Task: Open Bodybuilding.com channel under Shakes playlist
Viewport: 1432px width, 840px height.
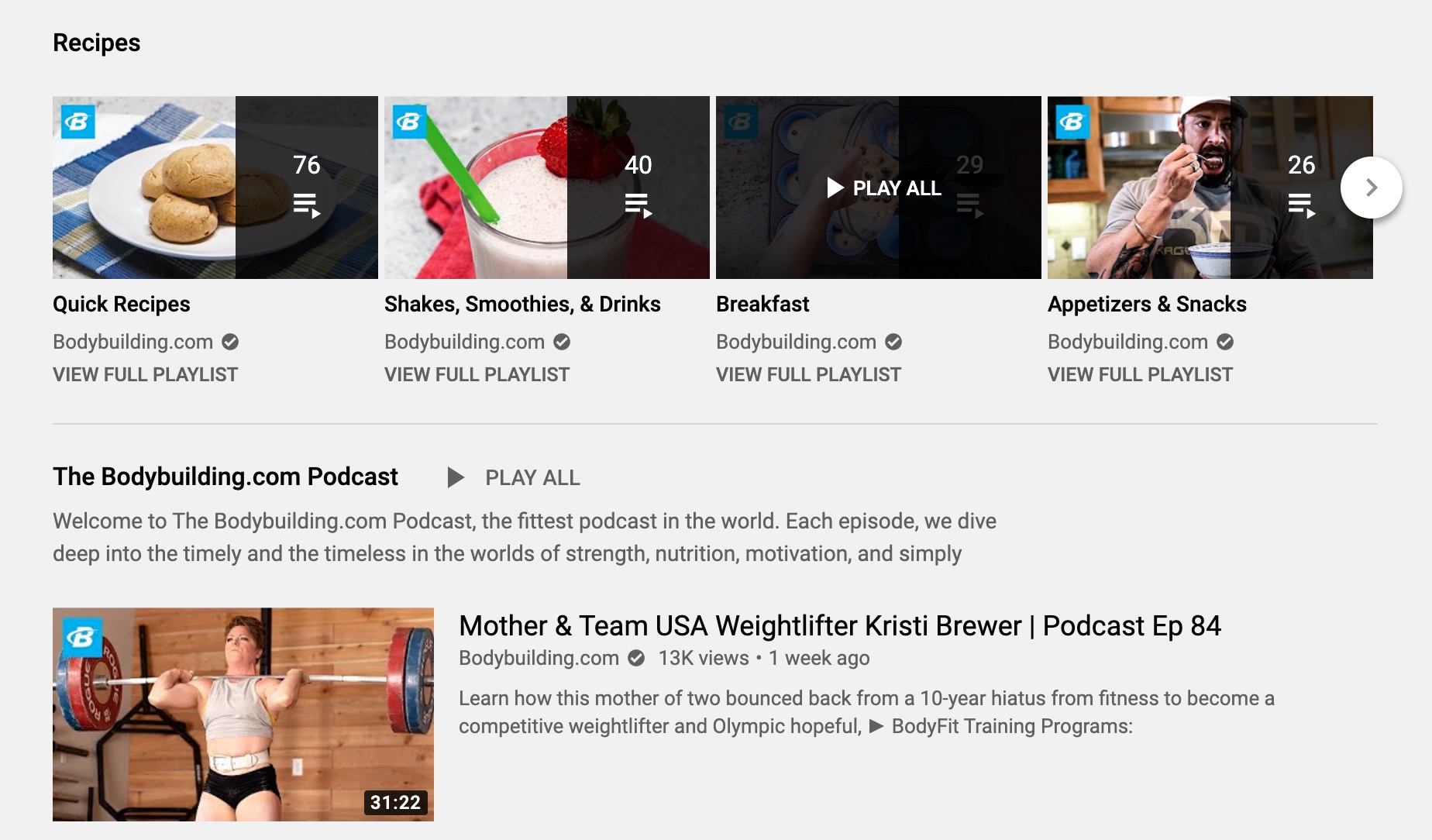Action: point(465,342)
